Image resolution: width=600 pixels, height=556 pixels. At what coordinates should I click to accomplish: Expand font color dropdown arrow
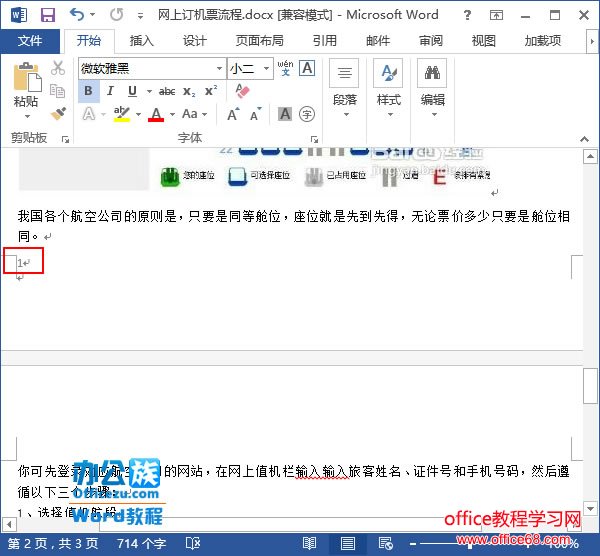(173, 114)
